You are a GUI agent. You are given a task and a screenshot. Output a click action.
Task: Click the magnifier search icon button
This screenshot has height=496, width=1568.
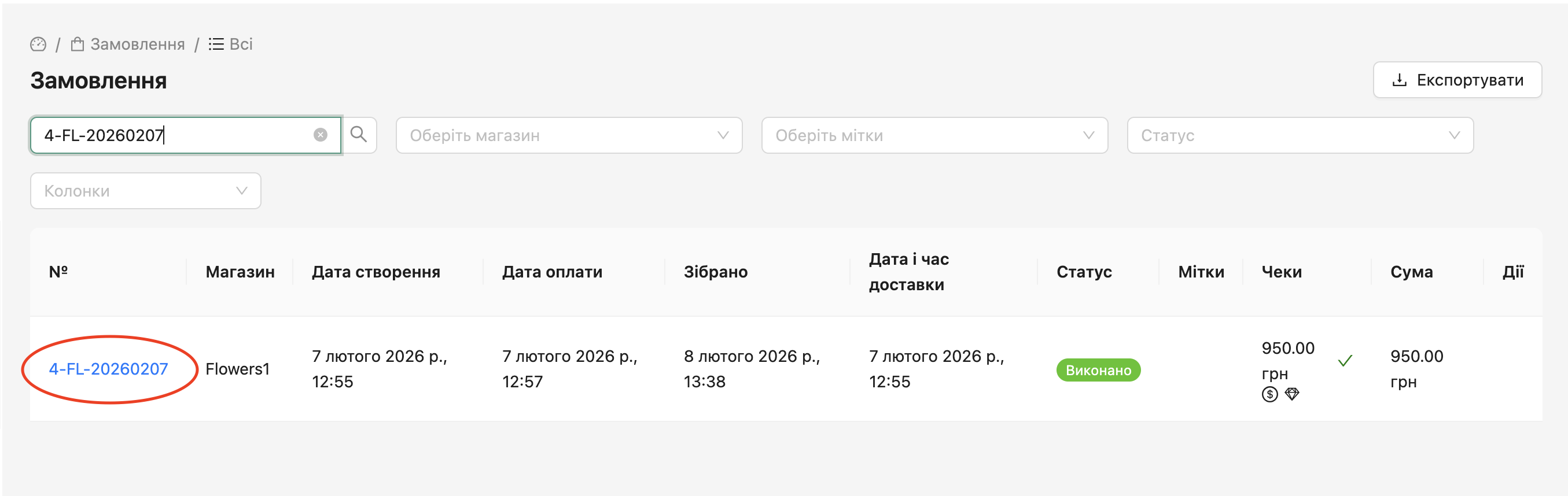359,135
